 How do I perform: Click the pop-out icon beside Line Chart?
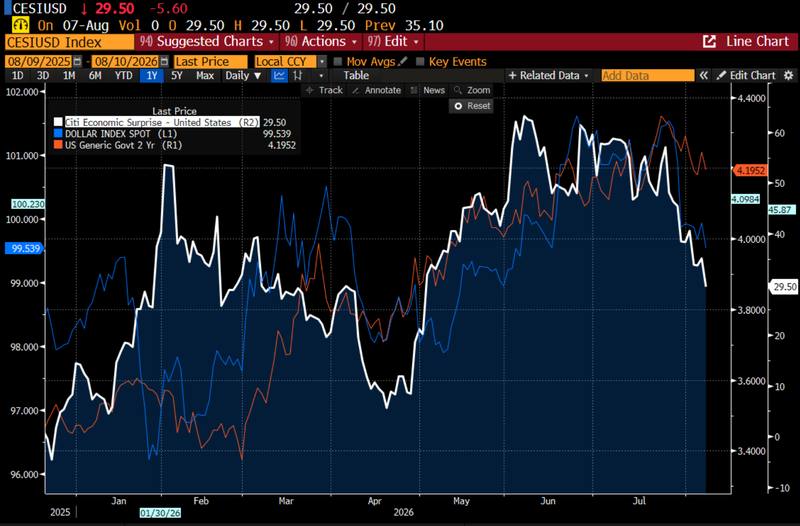pyautogui.click(x=709, y=41)
